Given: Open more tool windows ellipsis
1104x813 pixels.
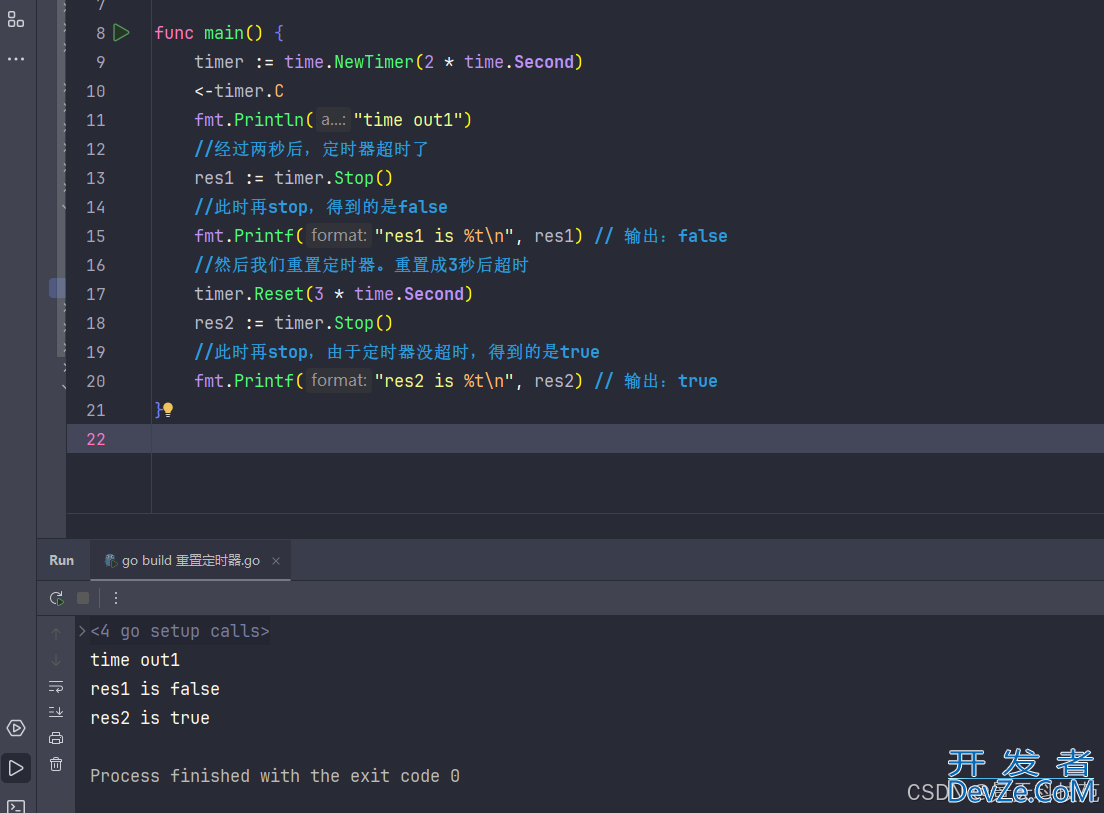Looking at the screenshot, I should pyautogui.click(x=15, y=59).
